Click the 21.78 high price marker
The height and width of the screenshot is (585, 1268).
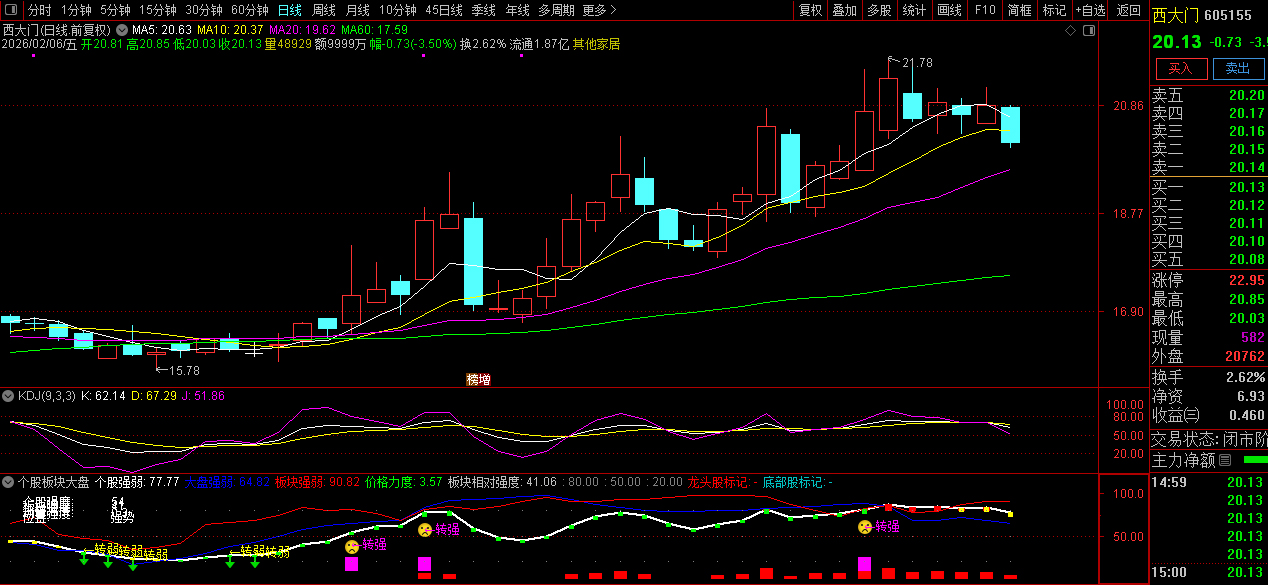tap(916, 63)
